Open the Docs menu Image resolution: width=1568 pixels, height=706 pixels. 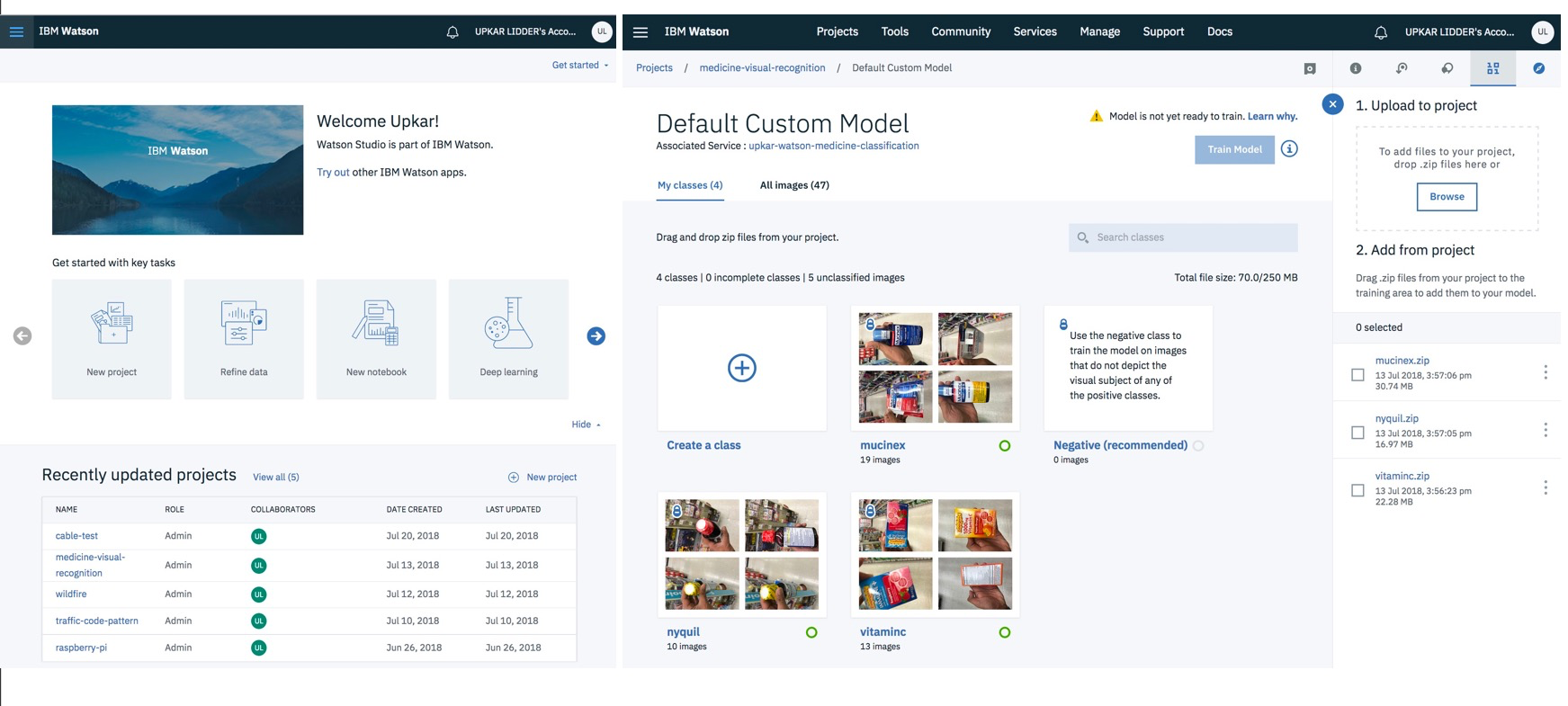[1220, 31]
